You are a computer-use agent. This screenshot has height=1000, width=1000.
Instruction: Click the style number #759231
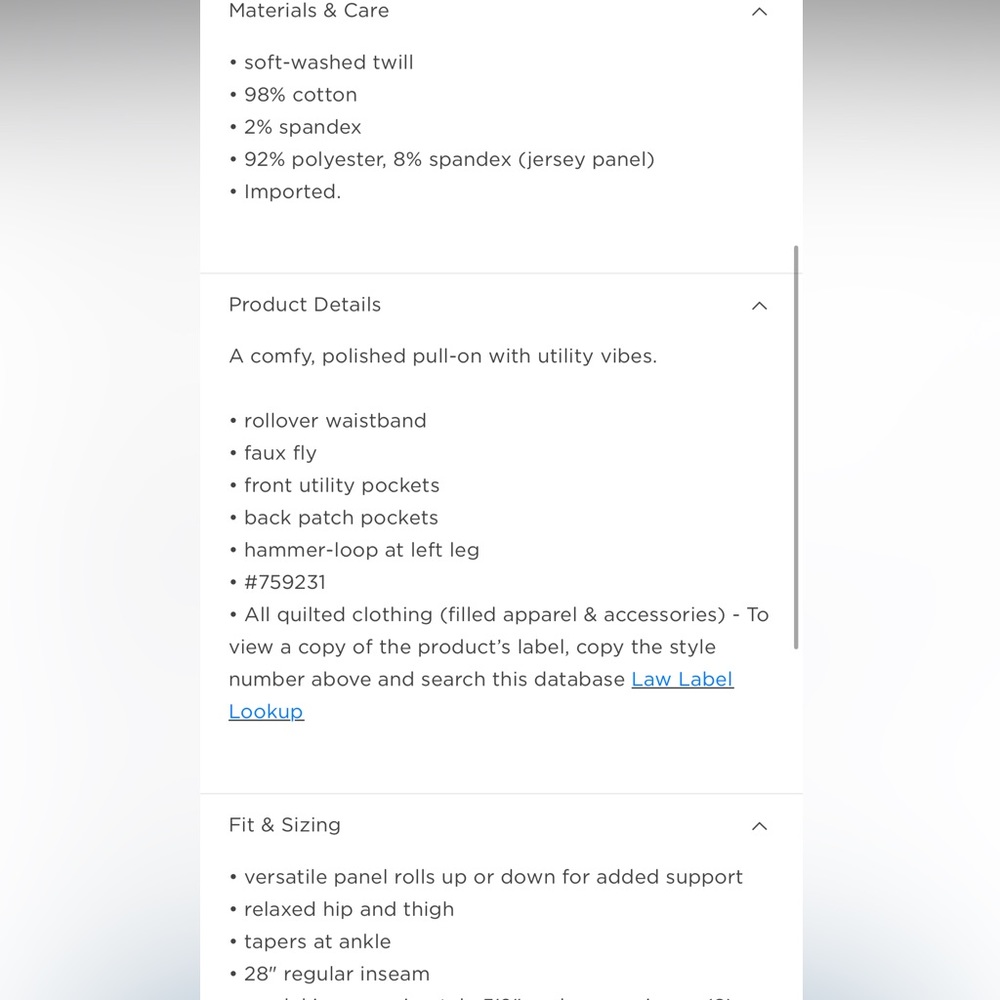[x=285, y=582]
